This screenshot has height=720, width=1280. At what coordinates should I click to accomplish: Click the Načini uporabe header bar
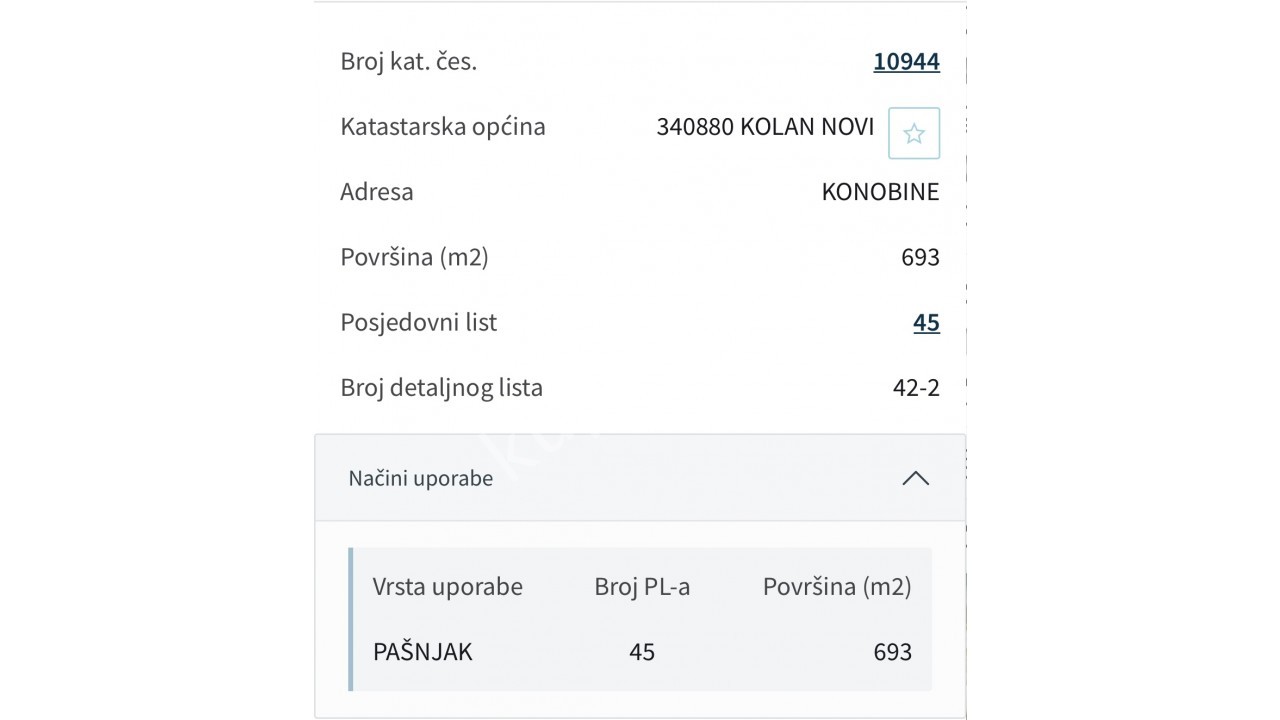click(x=640, y=478)
